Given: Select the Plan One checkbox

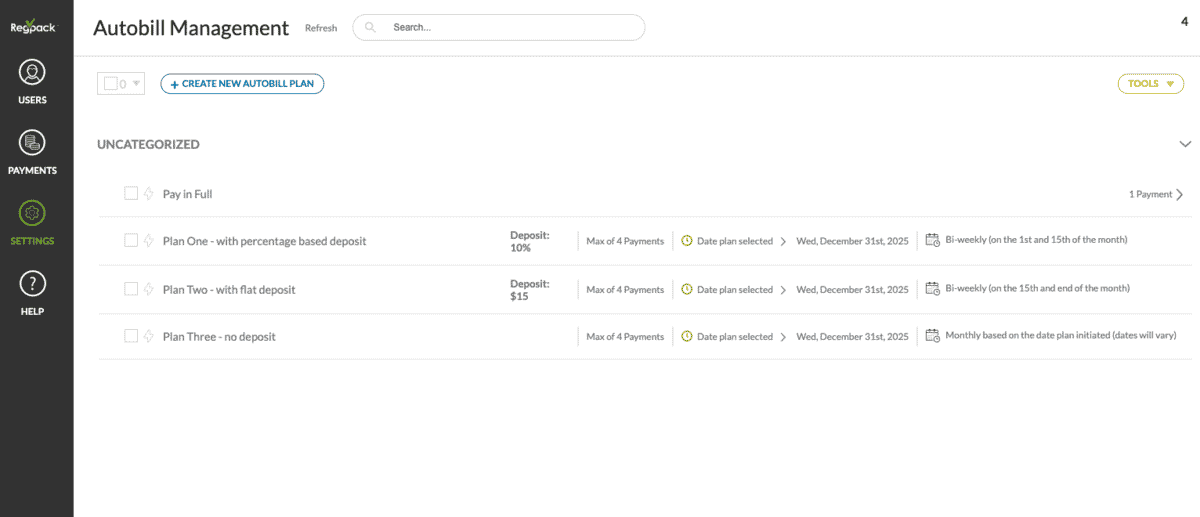Looking at the screenshot, I should [131, 240].
